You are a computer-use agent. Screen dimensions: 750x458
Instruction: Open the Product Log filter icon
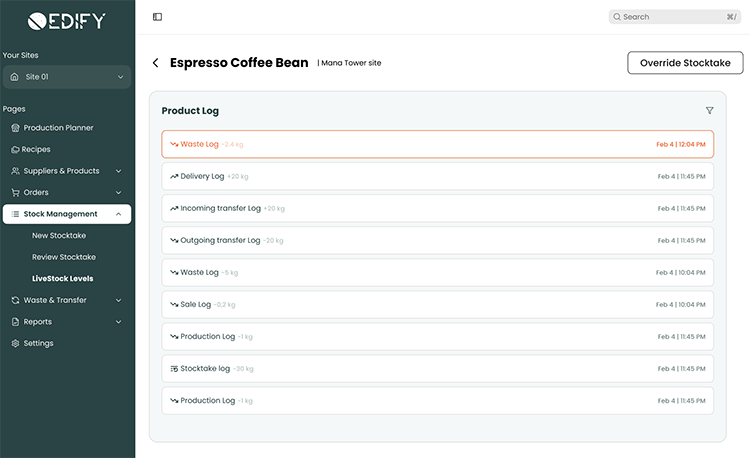[710, 111]
